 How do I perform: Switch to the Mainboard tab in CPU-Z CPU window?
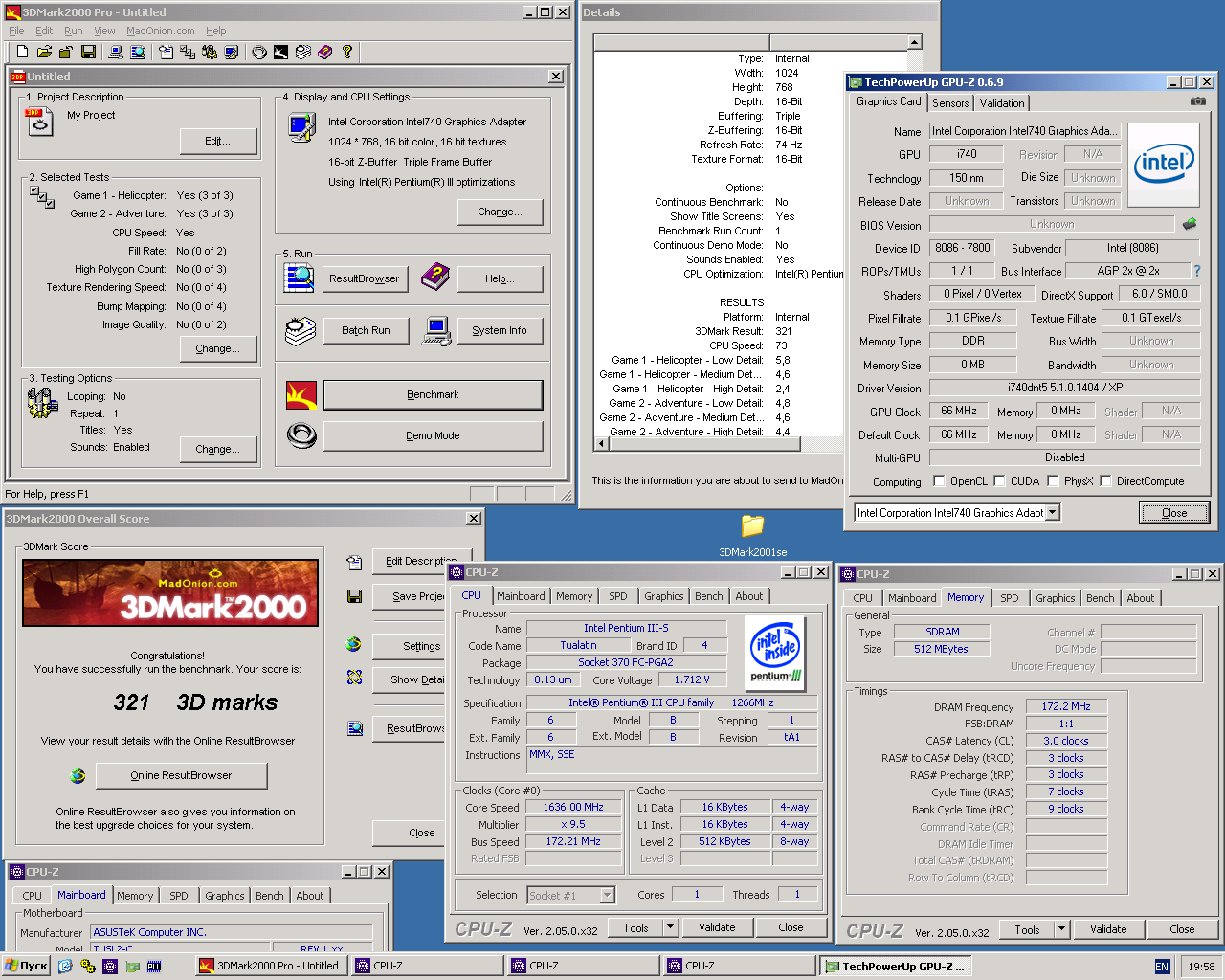click(x=521, y=596)
